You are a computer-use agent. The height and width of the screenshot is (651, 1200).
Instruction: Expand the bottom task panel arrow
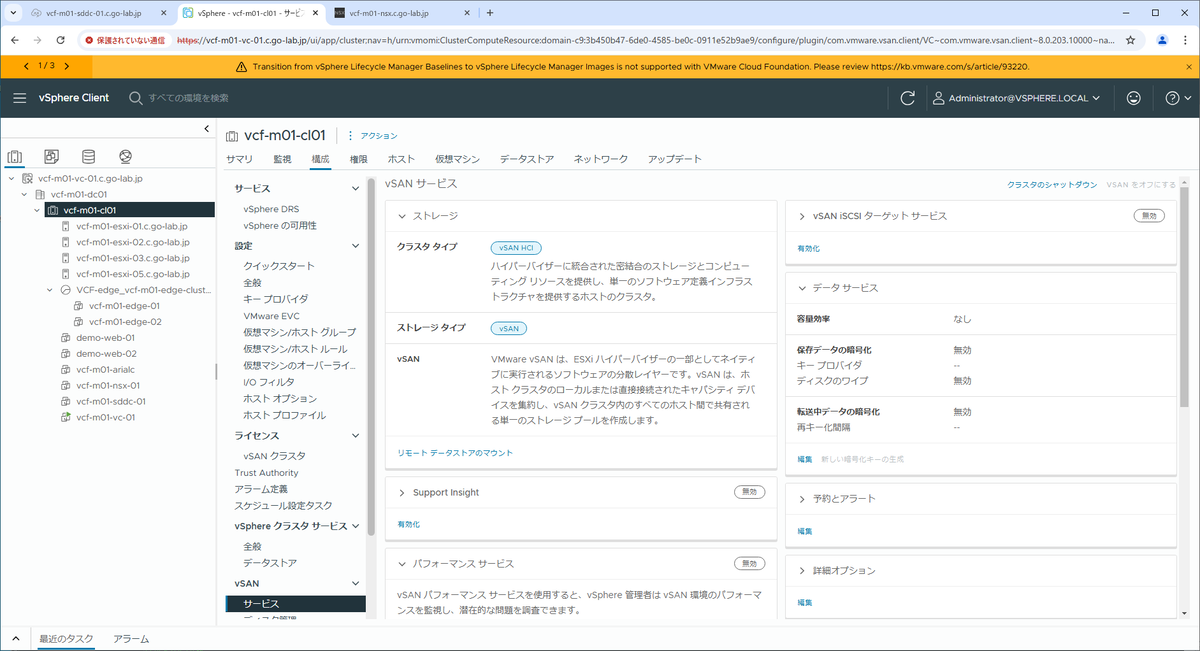tap(15, 638)
